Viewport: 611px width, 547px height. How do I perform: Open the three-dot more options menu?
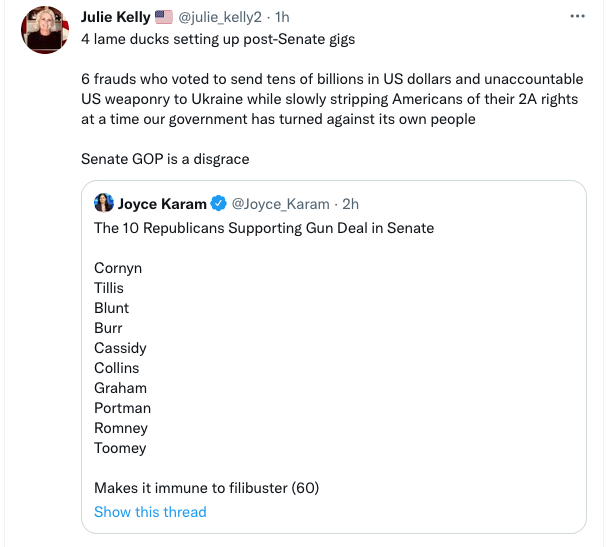pyautogui.click(x=577, y=17)
